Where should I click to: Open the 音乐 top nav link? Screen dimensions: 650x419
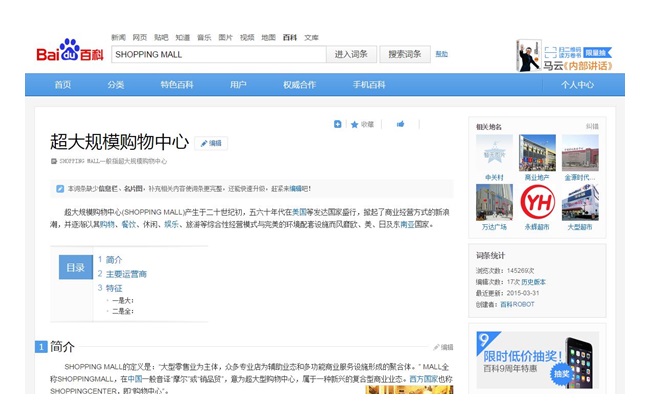[204, 37]
